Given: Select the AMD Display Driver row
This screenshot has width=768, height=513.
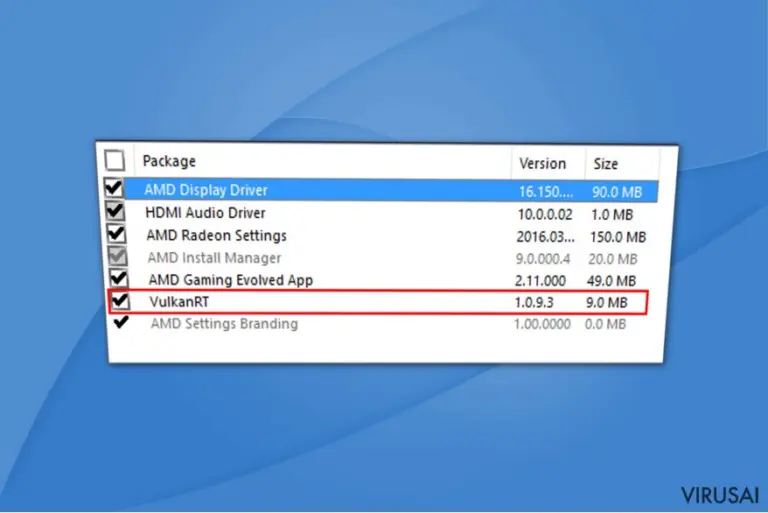Looking at the screenshot, I should click(391, 191).
